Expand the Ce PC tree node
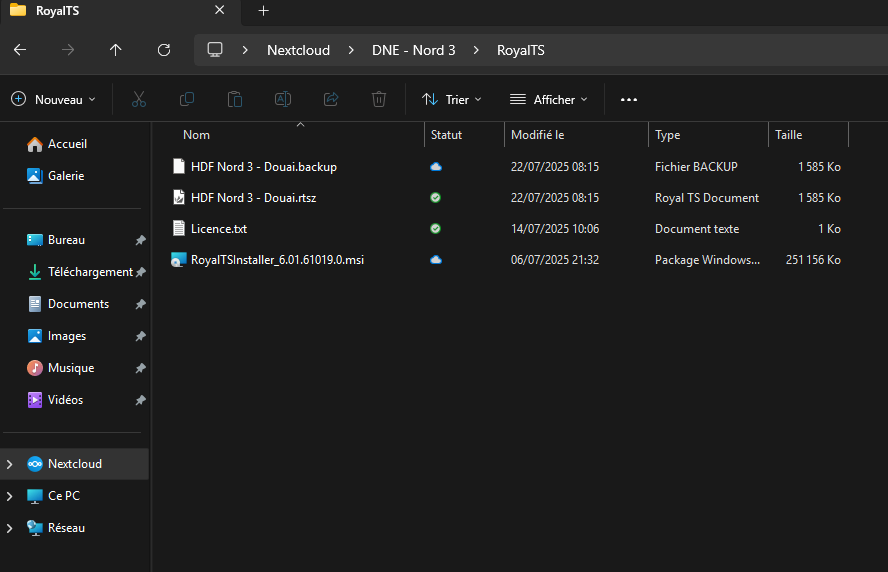 [x=10, y=496]
